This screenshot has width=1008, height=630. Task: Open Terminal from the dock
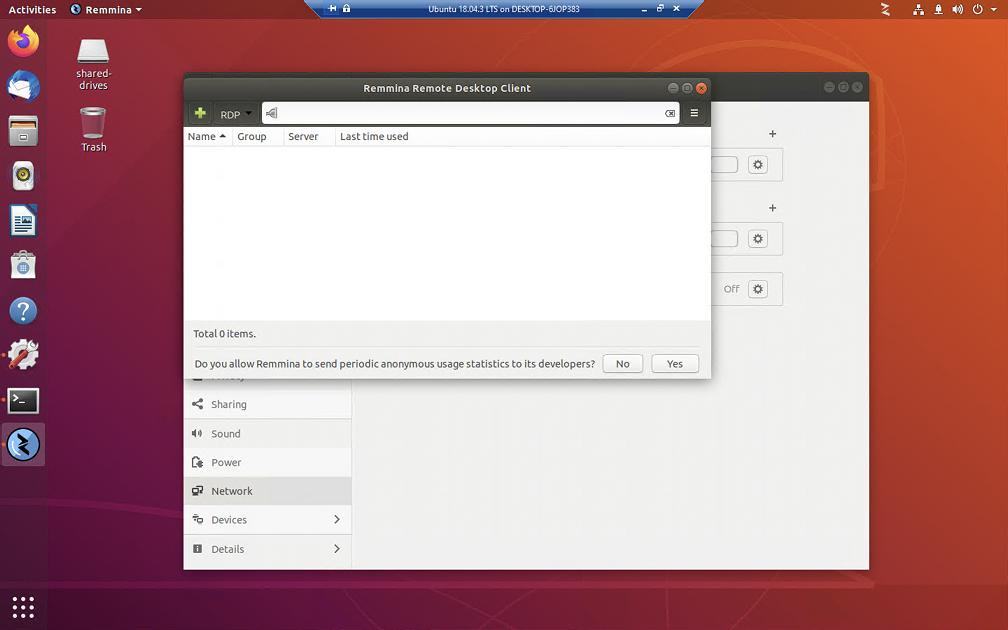(x=23, y=400)
